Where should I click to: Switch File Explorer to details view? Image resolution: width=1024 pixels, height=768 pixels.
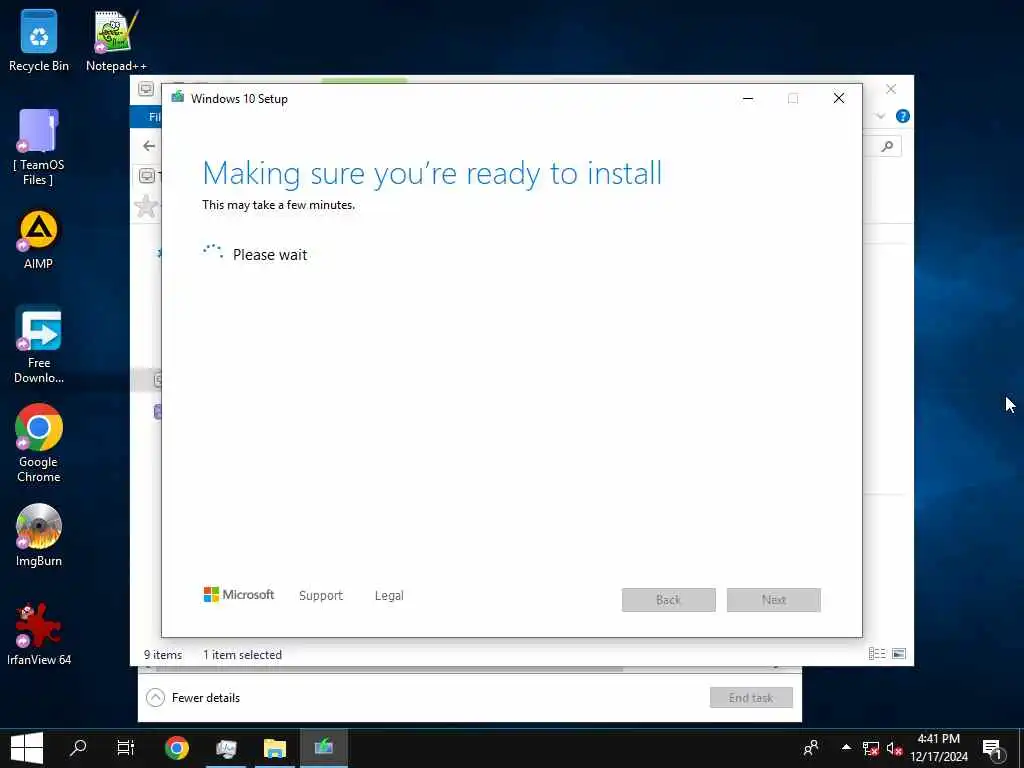pyautogui.click(x=877, y=654)
